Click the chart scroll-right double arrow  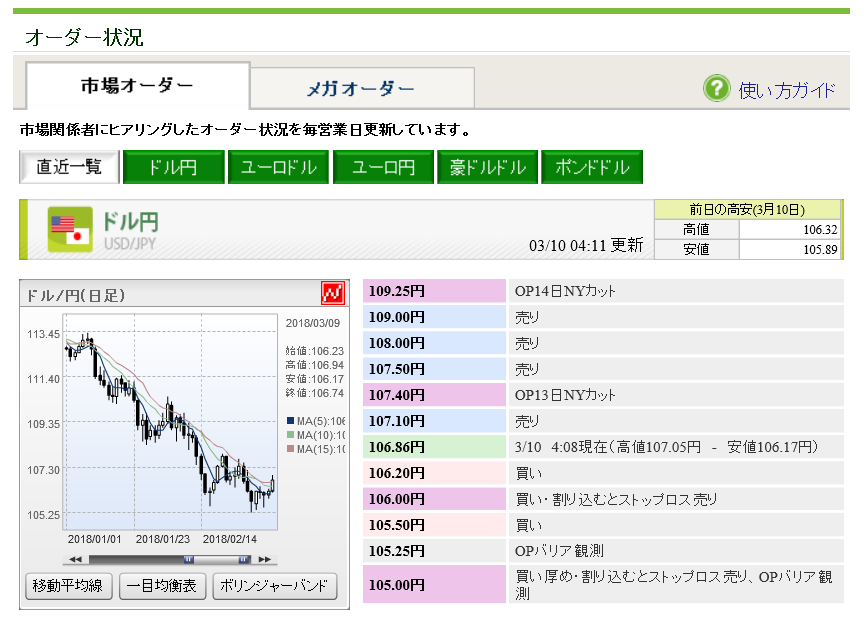264,559
